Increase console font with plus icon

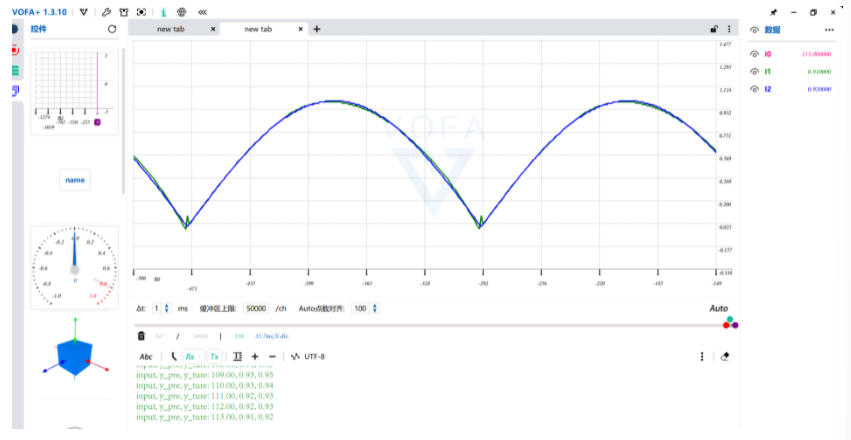[x=255, y=356]
